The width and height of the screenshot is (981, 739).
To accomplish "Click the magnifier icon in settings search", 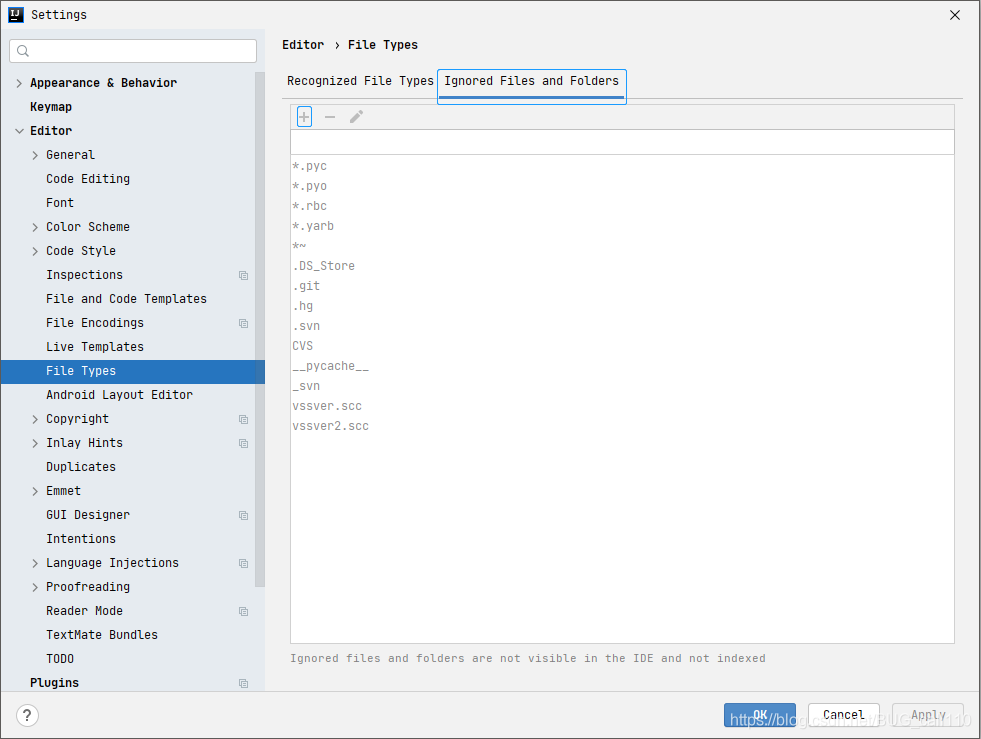I will [x=22, y=50].
